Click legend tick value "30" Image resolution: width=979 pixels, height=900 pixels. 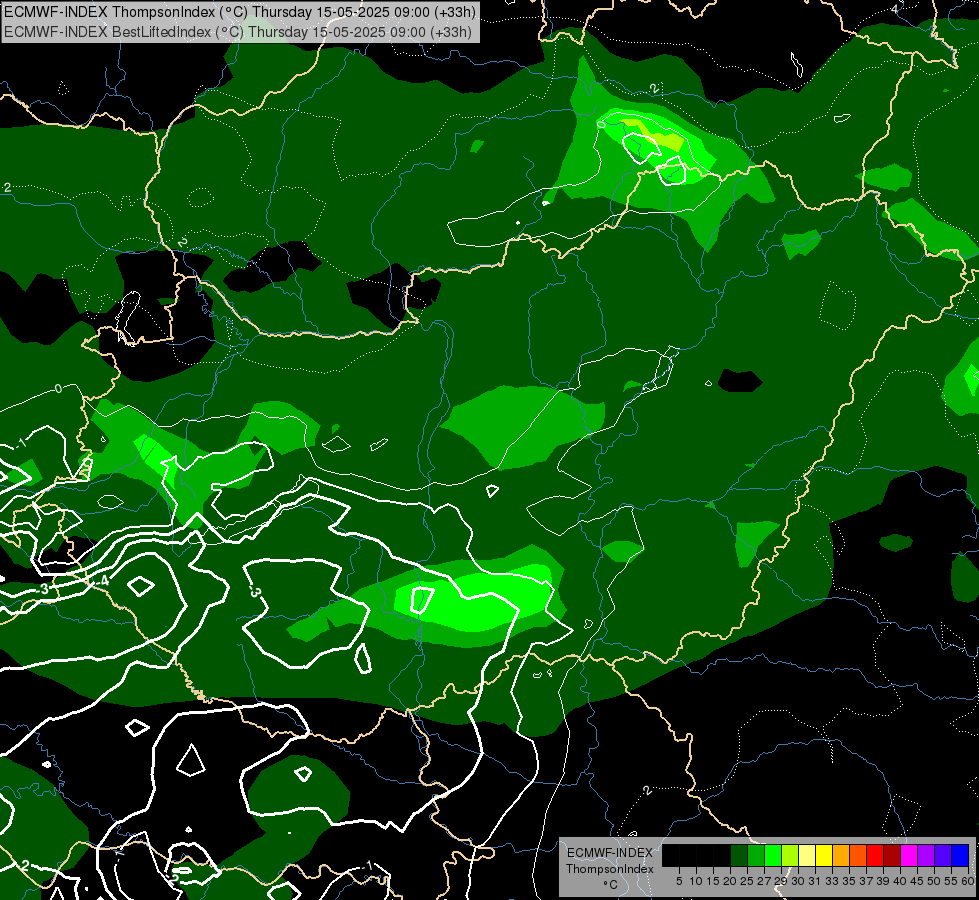pyautogui.click(x=799, y=881)
